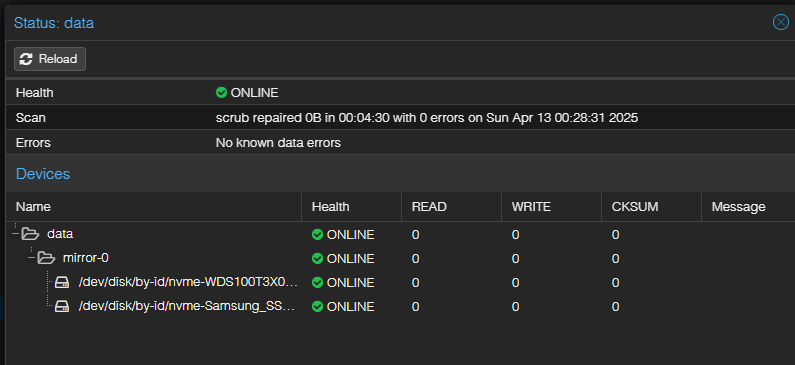
Task: Click the CKSUM value 0 in WDS100T3X0 row
Action: pos(615,283)
